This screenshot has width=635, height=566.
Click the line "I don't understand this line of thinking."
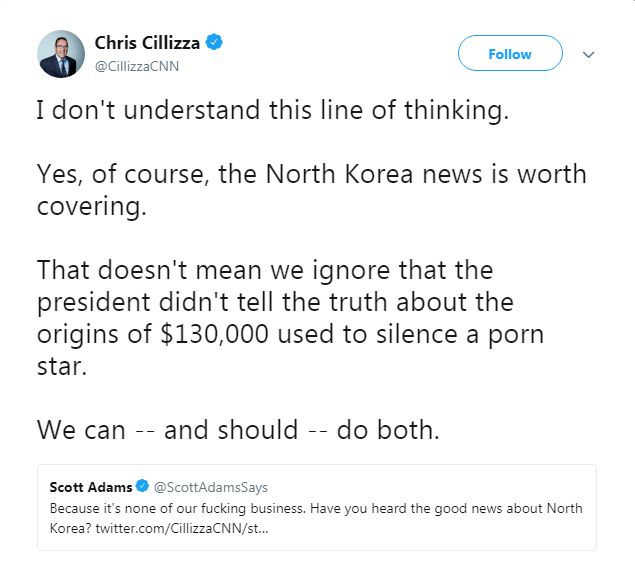pyautogui.click(x=272, y=111)
